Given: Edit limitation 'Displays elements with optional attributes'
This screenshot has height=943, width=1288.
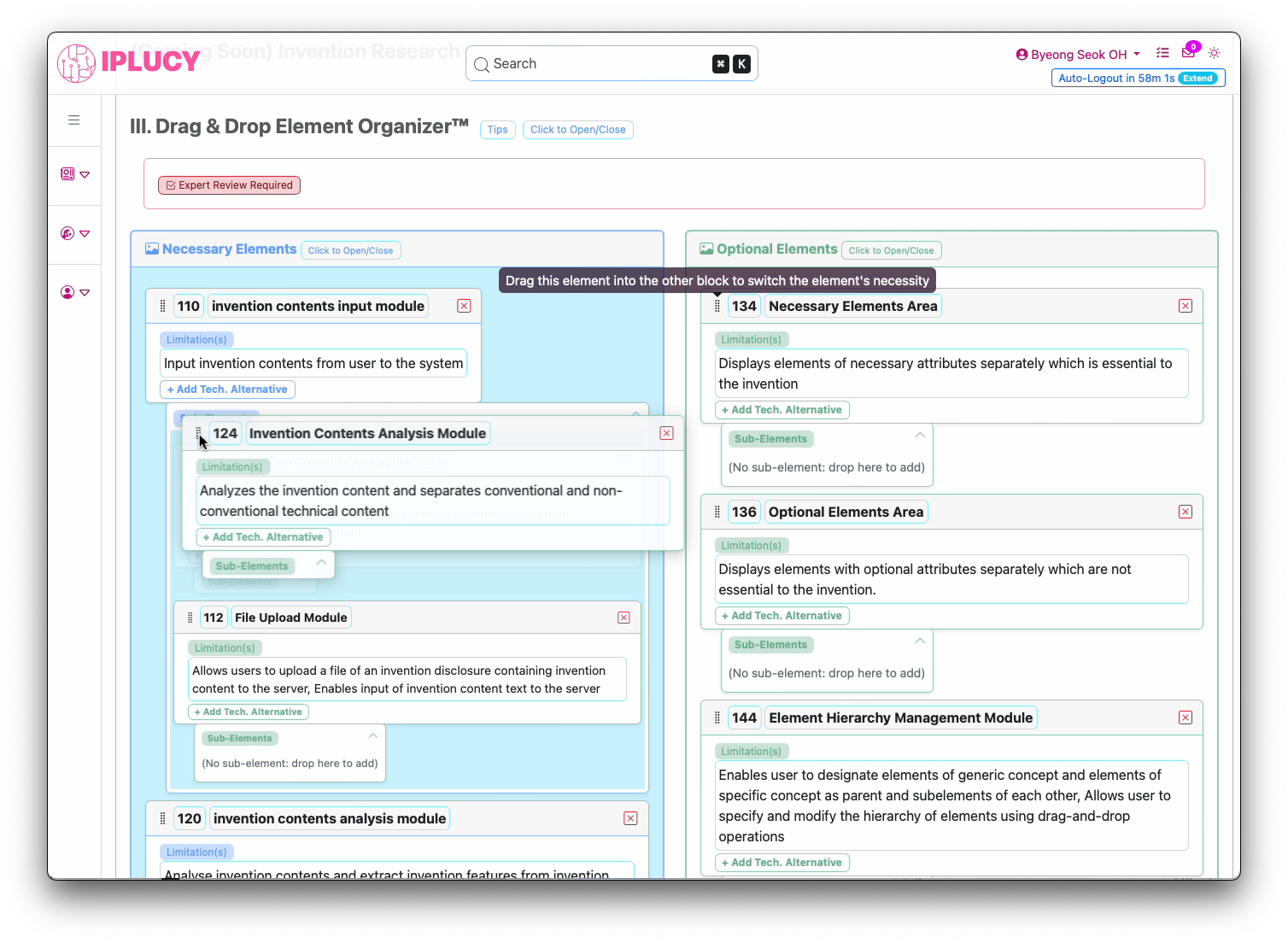Looking at the screenshot, I should pos(951,579).
